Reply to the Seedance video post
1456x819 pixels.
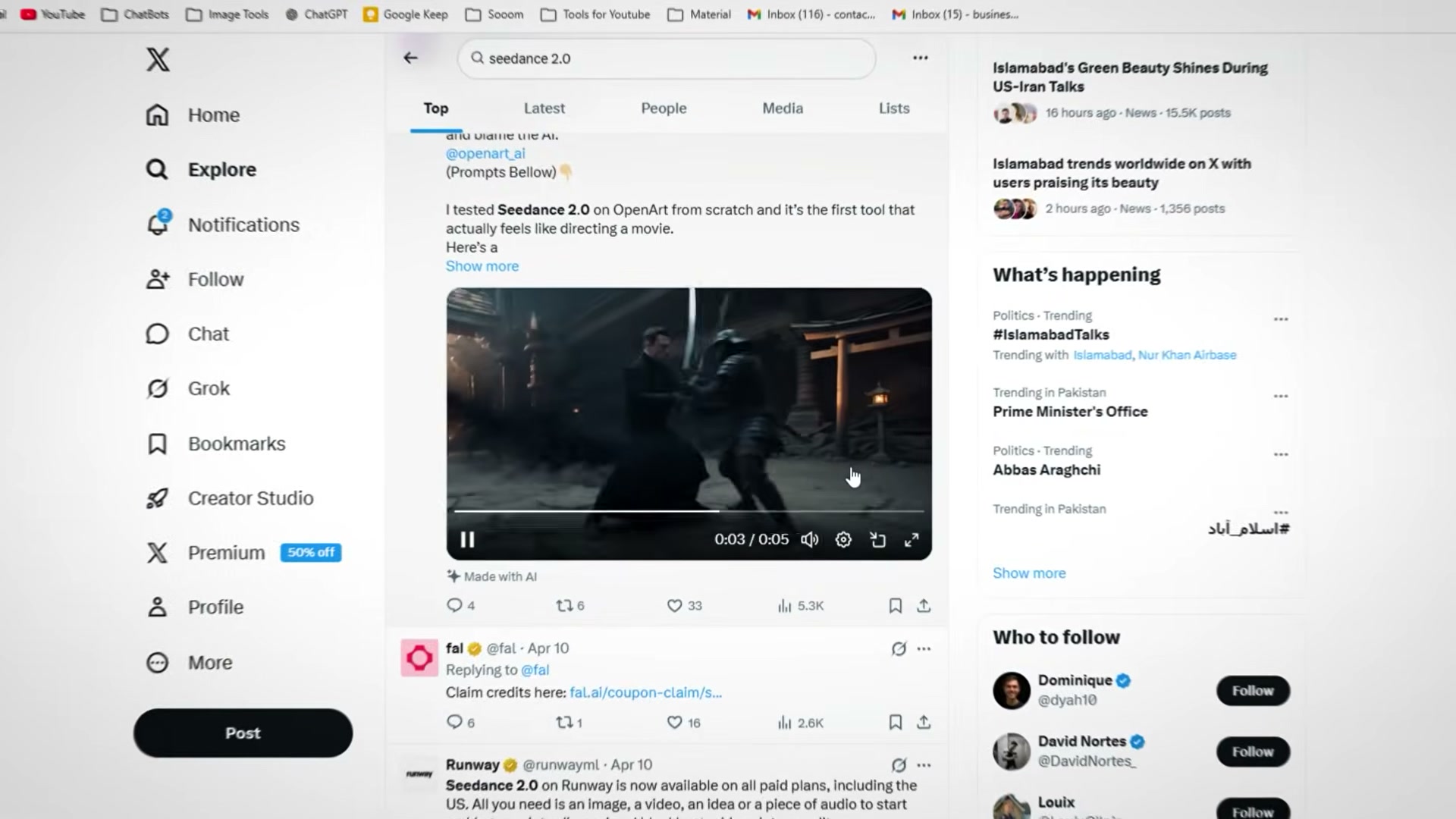coord(460,605)
